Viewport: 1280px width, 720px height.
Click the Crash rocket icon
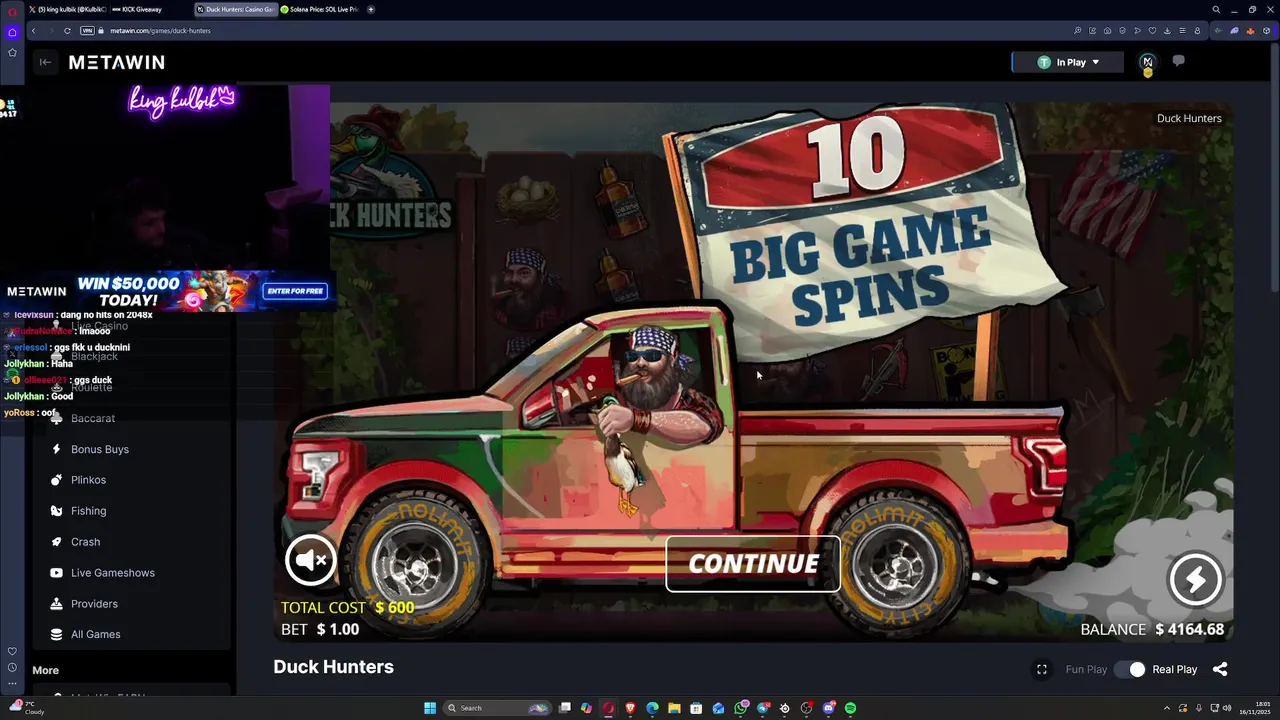[56, 542]
